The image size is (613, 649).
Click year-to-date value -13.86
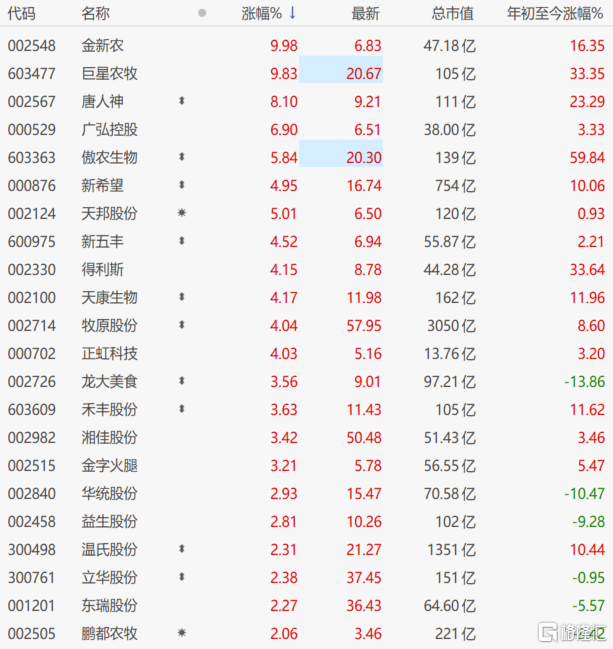point(584,382)
